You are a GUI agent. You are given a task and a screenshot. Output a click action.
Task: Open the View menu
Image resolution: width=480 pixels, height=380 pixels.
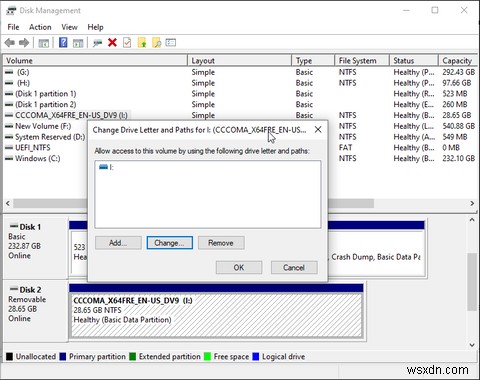pyautogui.click(x=69, y=27)
